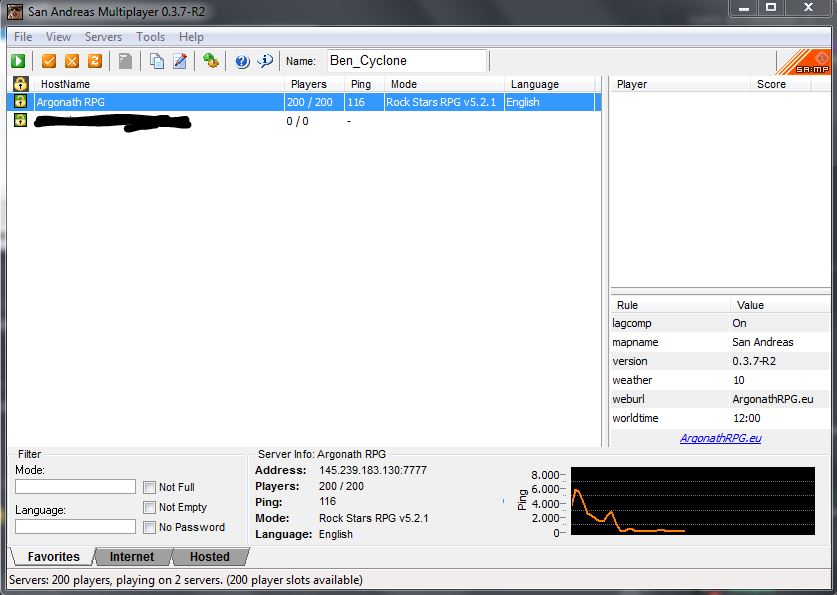Screen dimensions: 837x595
Task: Open the ArgonathRPG.eu link
Action: pos(720,438)
